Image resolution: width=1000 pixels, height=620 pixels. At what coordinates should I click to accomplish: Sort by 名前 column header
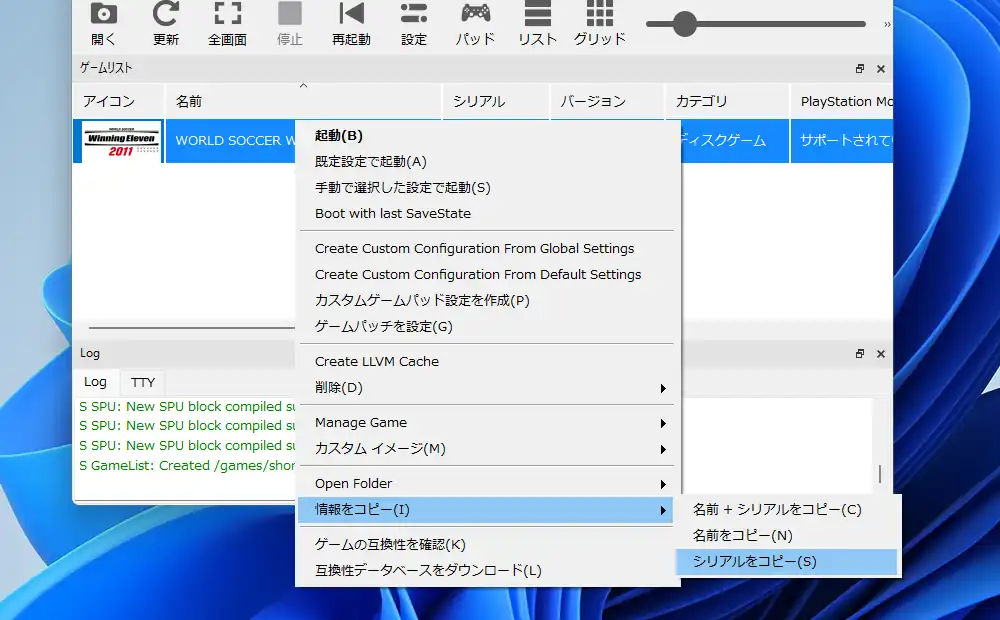pyautogui.click(x=189, y=101)
